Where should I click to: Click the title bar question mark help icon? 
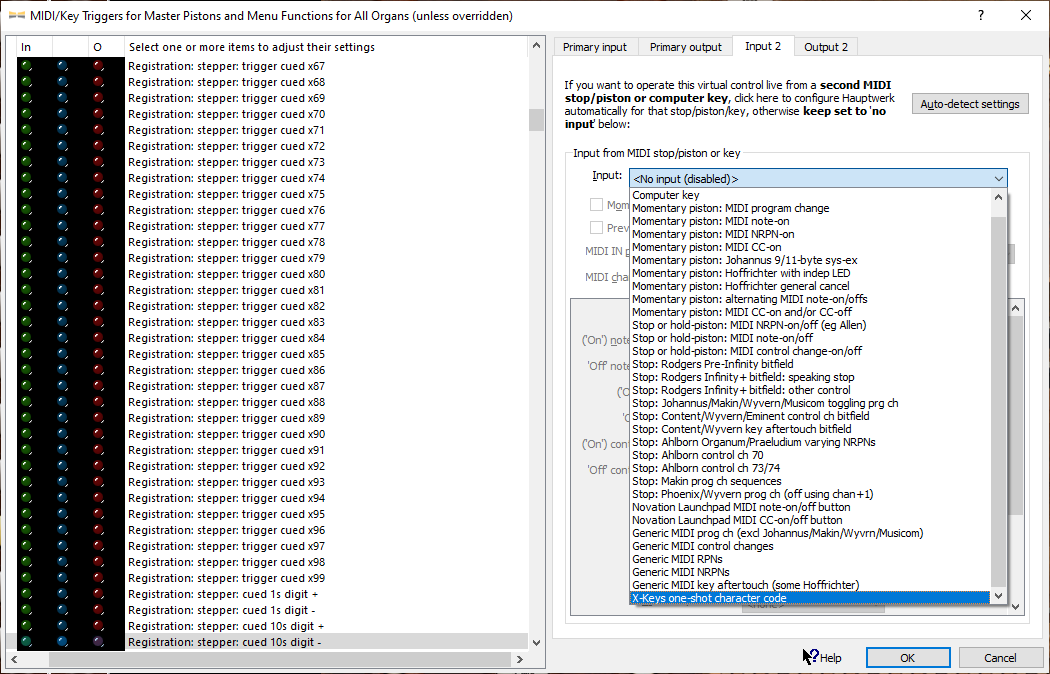click(980, 16)
